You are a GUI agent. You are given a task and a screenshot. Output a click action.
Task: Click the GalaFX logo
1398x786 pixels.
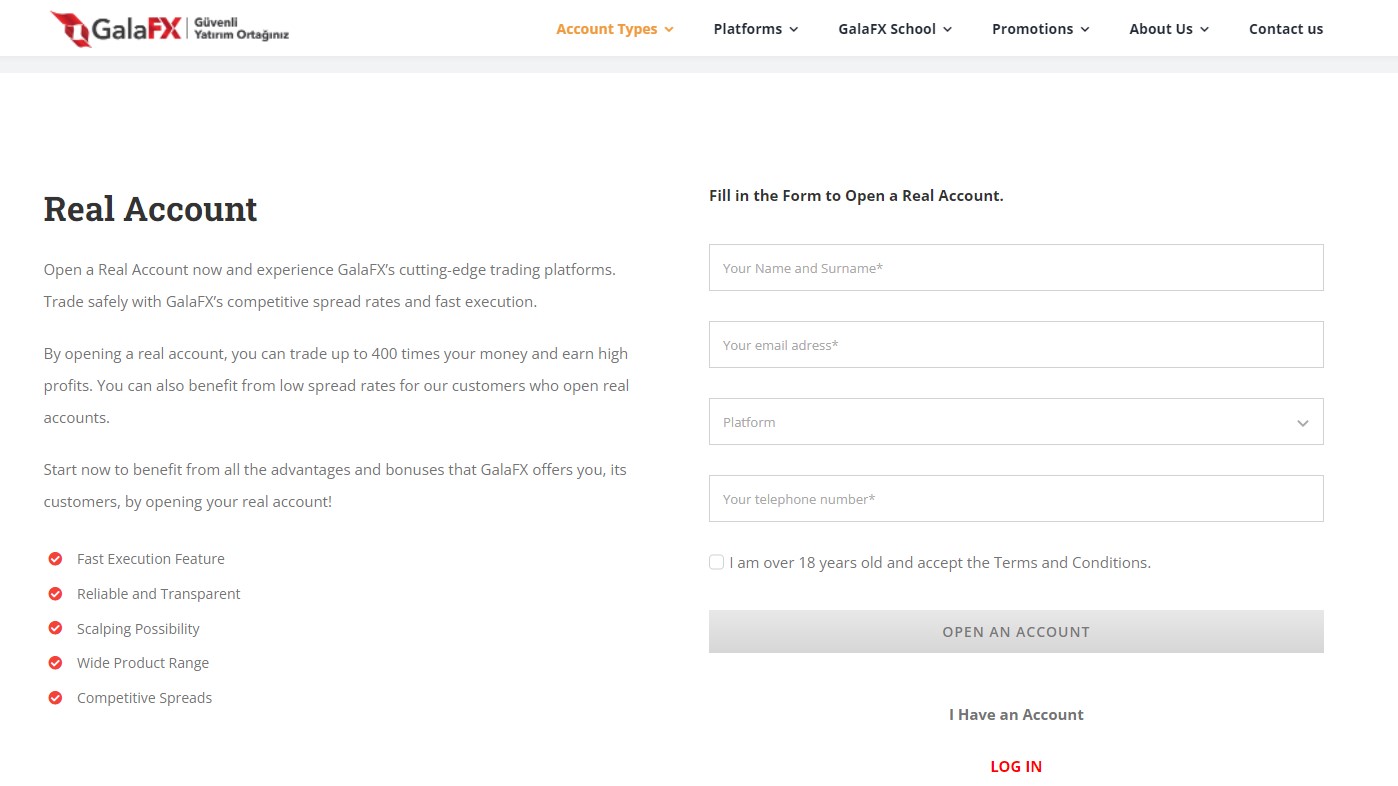pos(170,29)
